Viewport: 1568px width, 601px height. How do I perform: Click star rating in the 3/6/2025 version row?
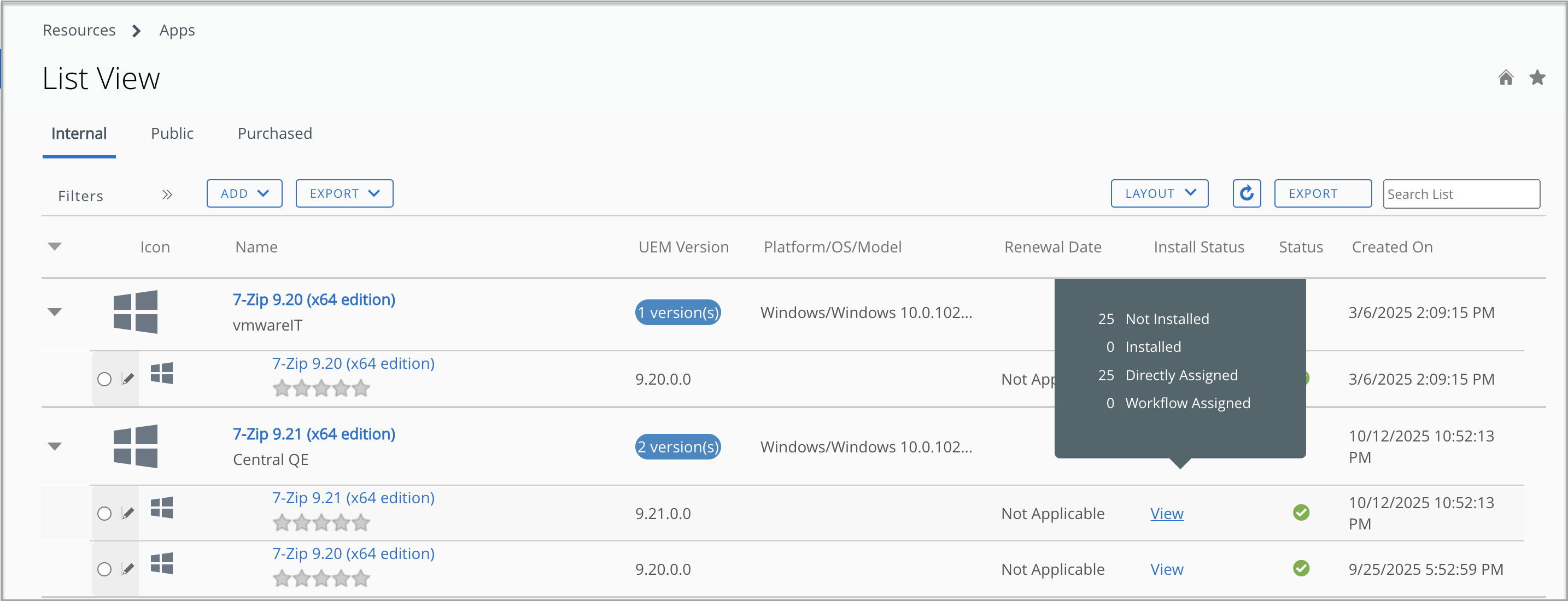tap(321, 388)
